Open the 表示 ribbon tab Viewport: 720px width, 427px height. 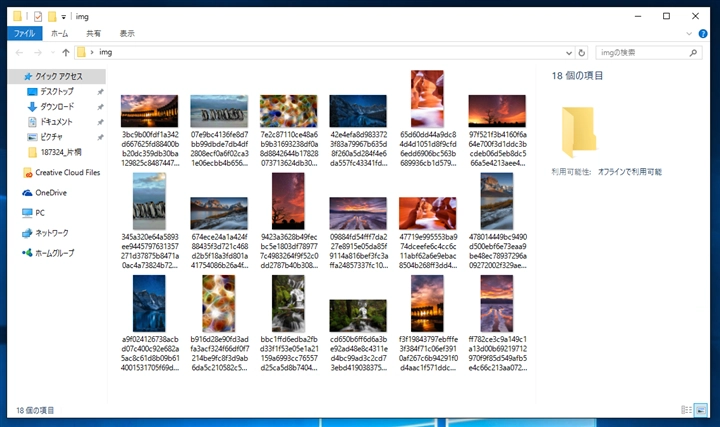(127, 34)
